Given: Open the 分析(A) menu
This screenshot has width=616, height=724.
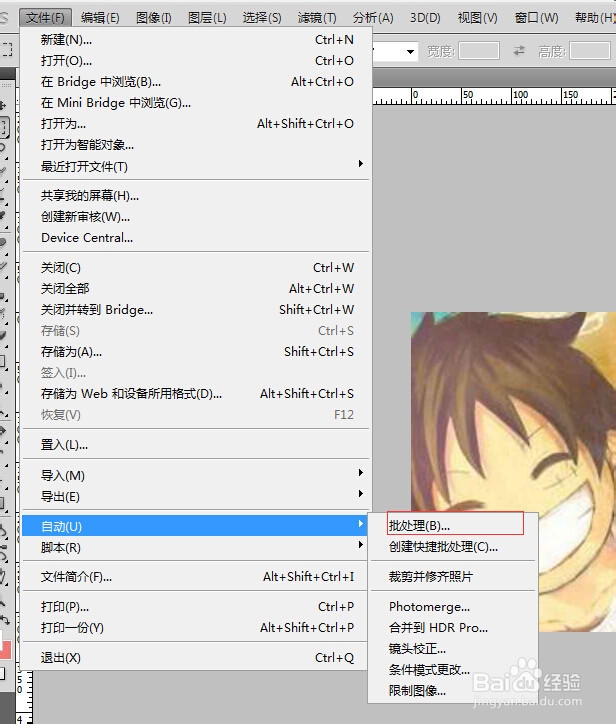Looking at the screenshot, I should (x=373, y=18).
